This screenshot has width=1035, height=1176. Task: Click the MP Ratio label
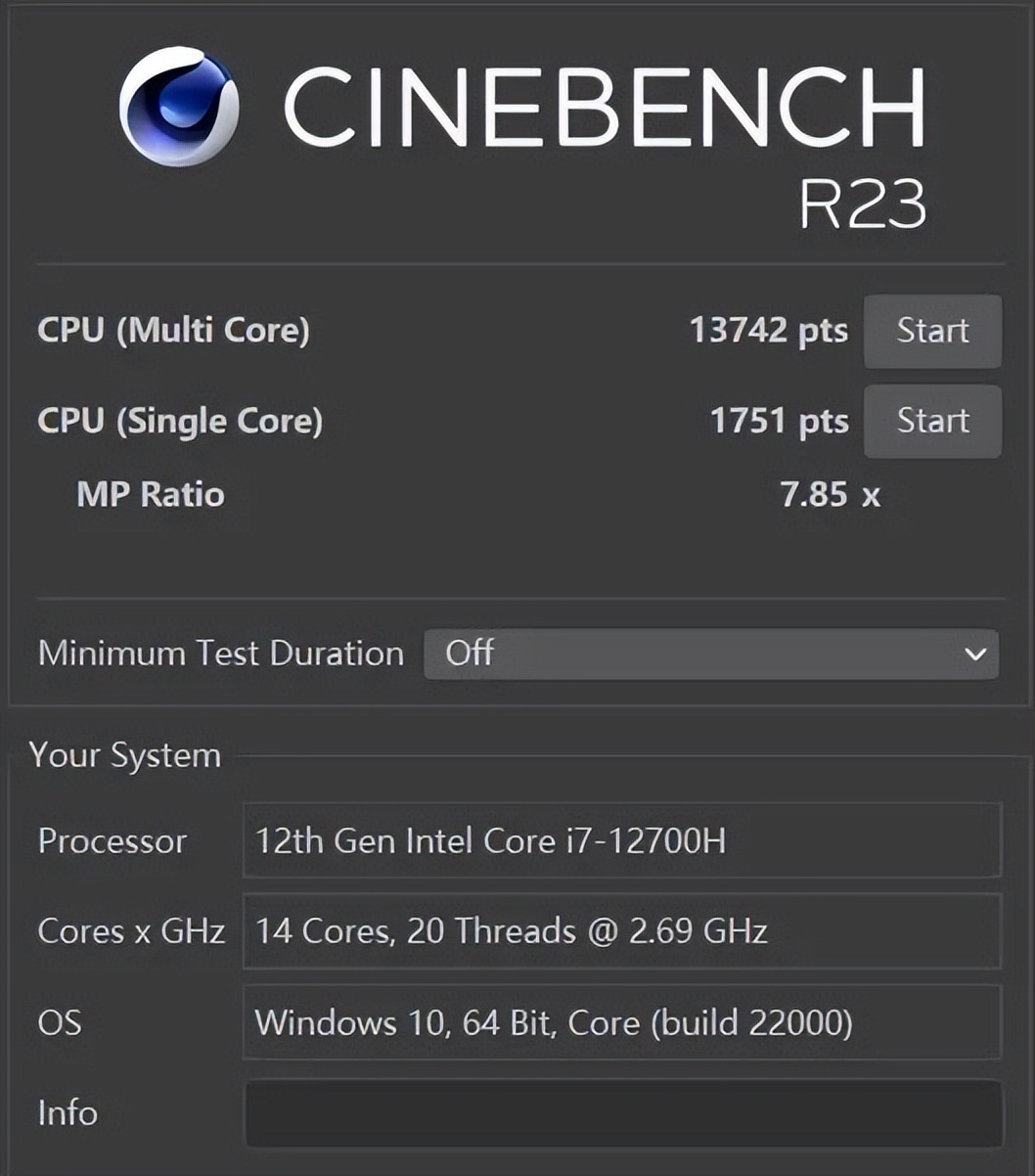pos(151,495)
